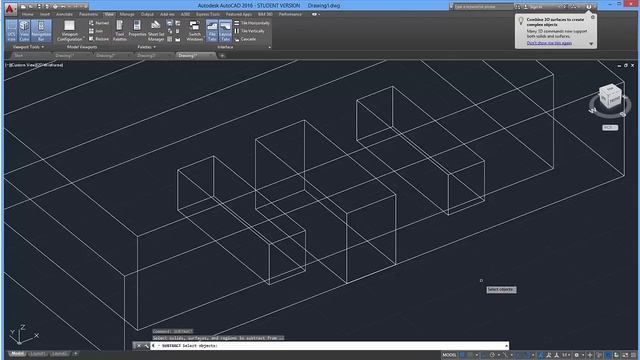Click the ViewCube in the drawing area

pos(610,96)
